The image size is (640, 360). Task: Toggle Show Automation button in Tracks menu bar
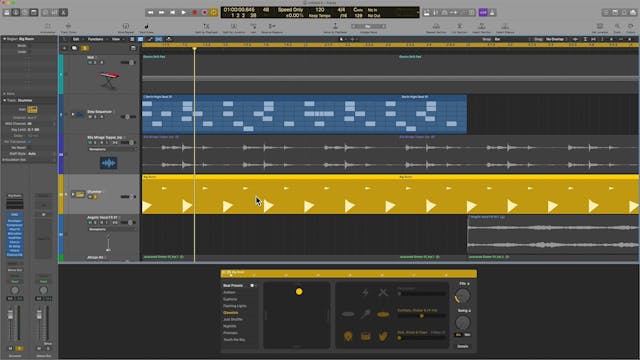[x=150, y=39]
